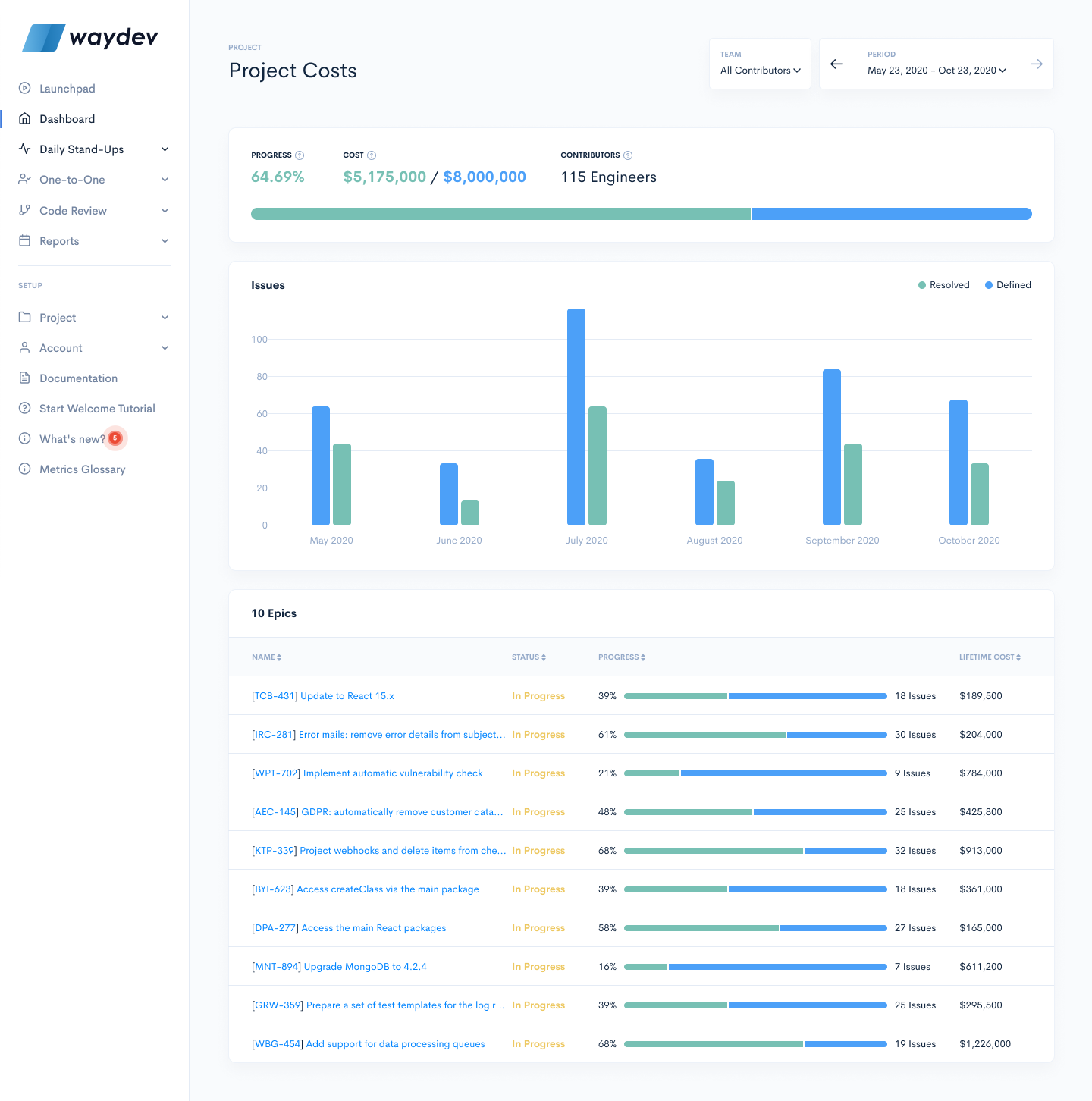Click the July 2020 Defined bar in chart
Screen dimensions: 1092x1101
(x=576, y=417)
